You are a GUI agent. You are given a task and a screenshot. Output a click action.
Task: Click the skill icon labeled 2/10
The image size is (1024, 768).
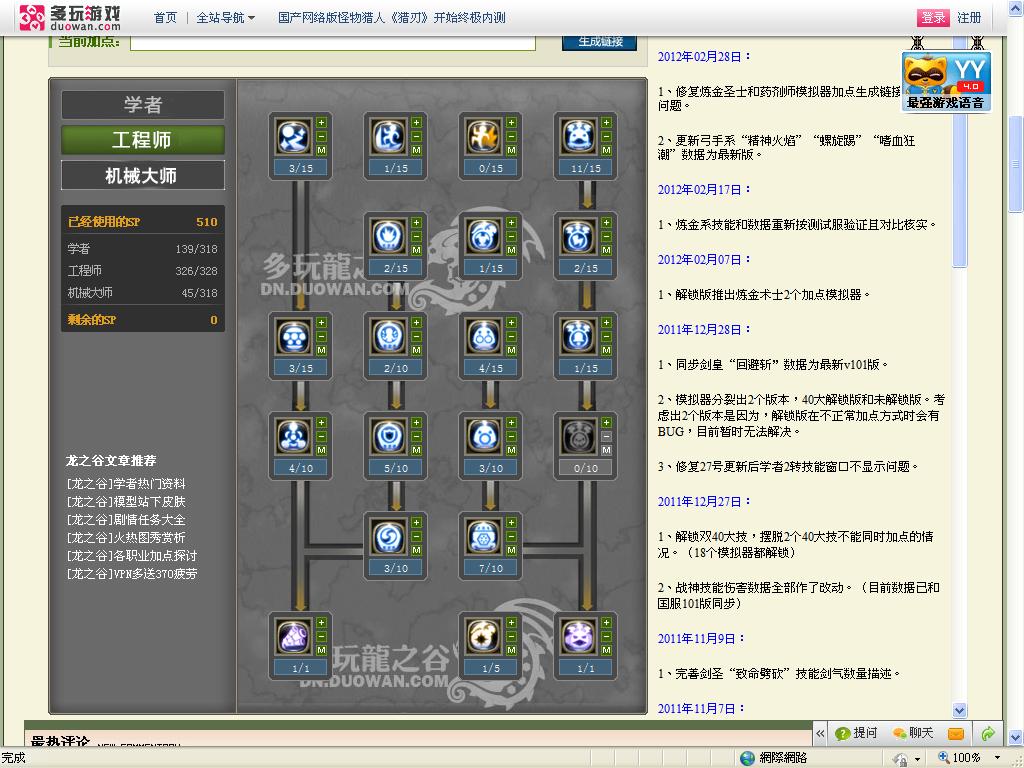(389, 337)
